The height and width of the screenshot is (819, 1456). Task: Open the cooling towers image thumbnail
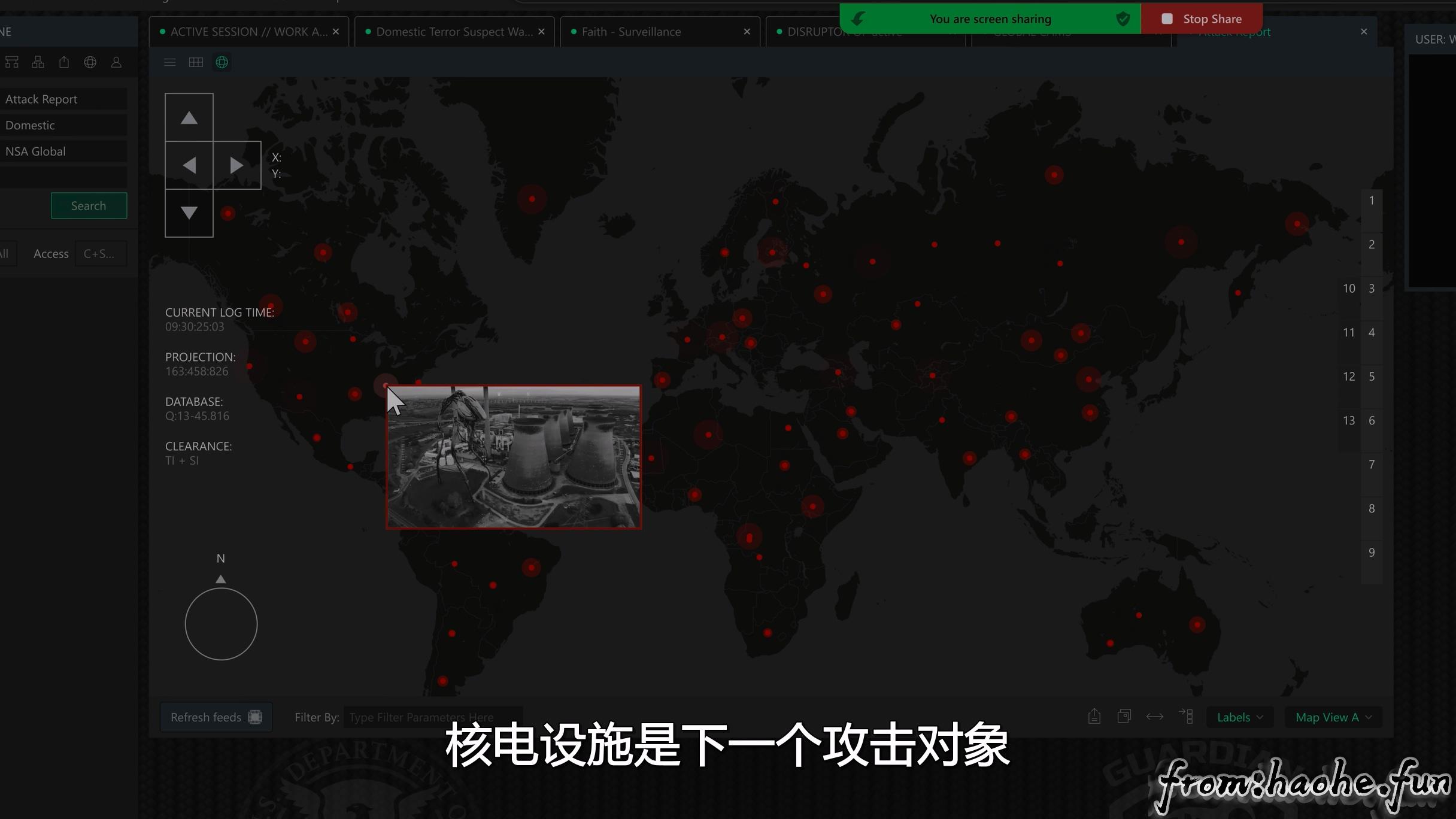pyautogui.click(x=514, y=457)
